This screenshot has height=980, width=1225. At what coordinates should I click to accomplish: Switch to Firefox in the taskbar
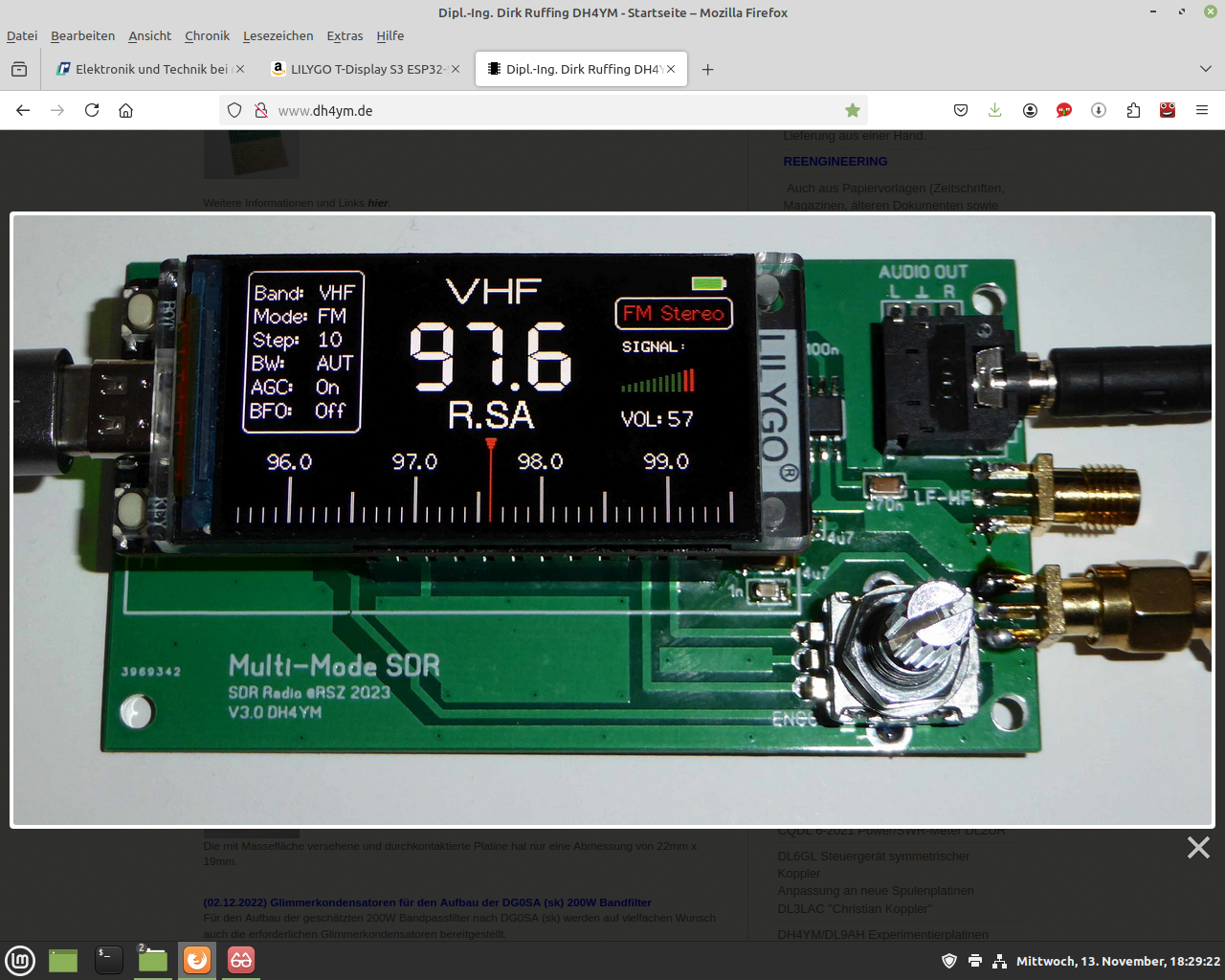(x=197, y=960)
